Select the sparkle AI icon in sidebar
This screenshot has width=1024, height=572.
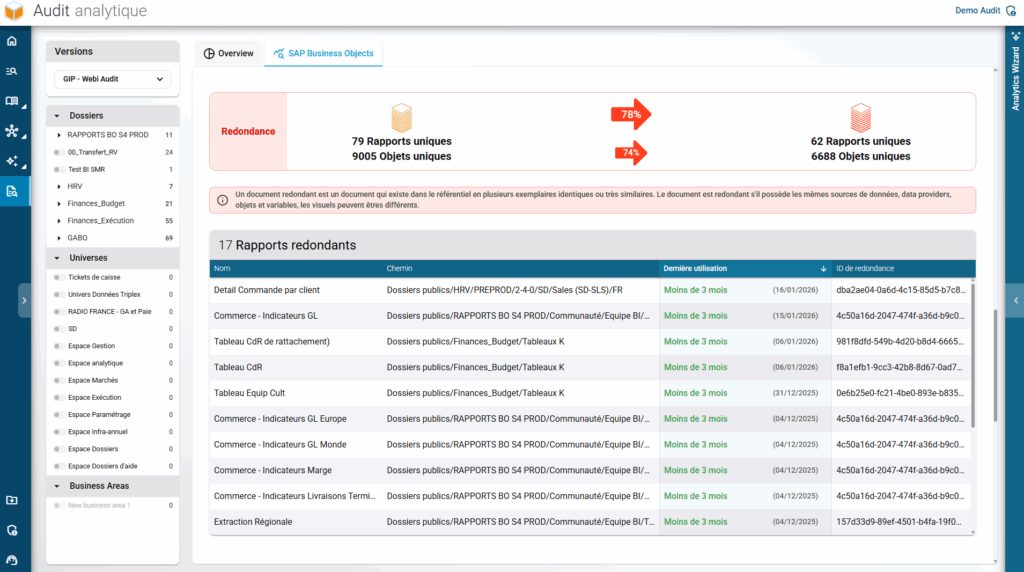(12, 161)
